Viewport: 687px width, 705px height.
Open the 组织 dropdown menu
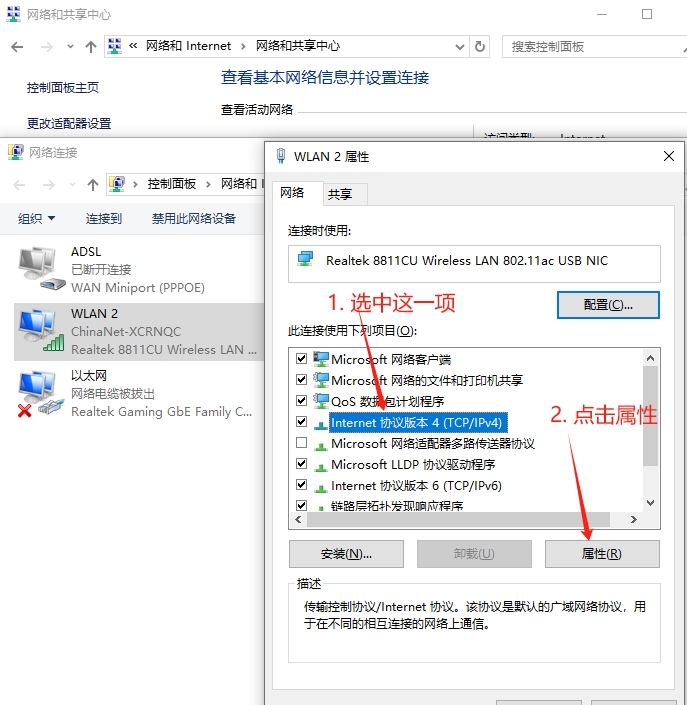[x=36, y=219]
